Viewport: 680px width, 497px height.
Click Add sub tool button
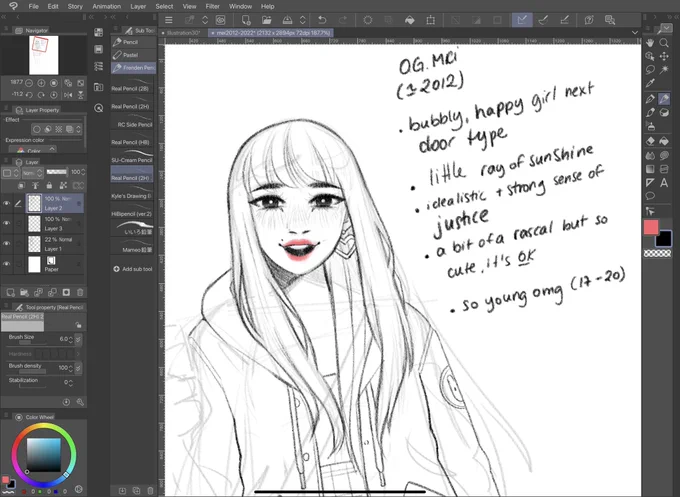pos(133,269)
